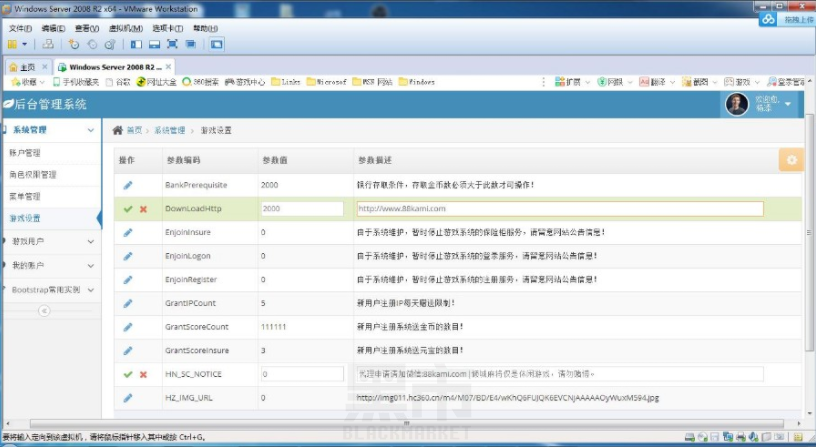The image size is (816, 448).
Task: Open the 网银 dropdown in browser toolbar
Action: (615, 82)
